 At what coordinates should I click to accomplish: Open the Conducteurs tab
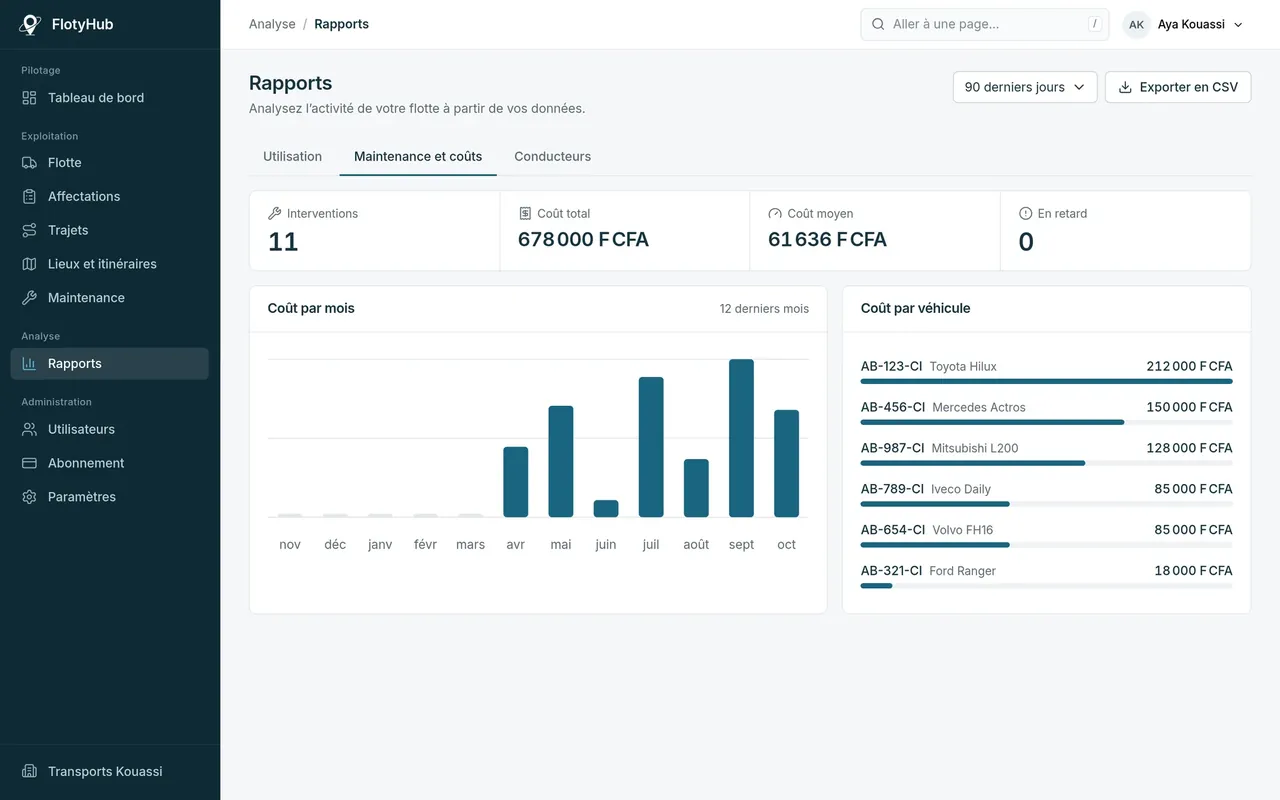(x=552, y=157)
